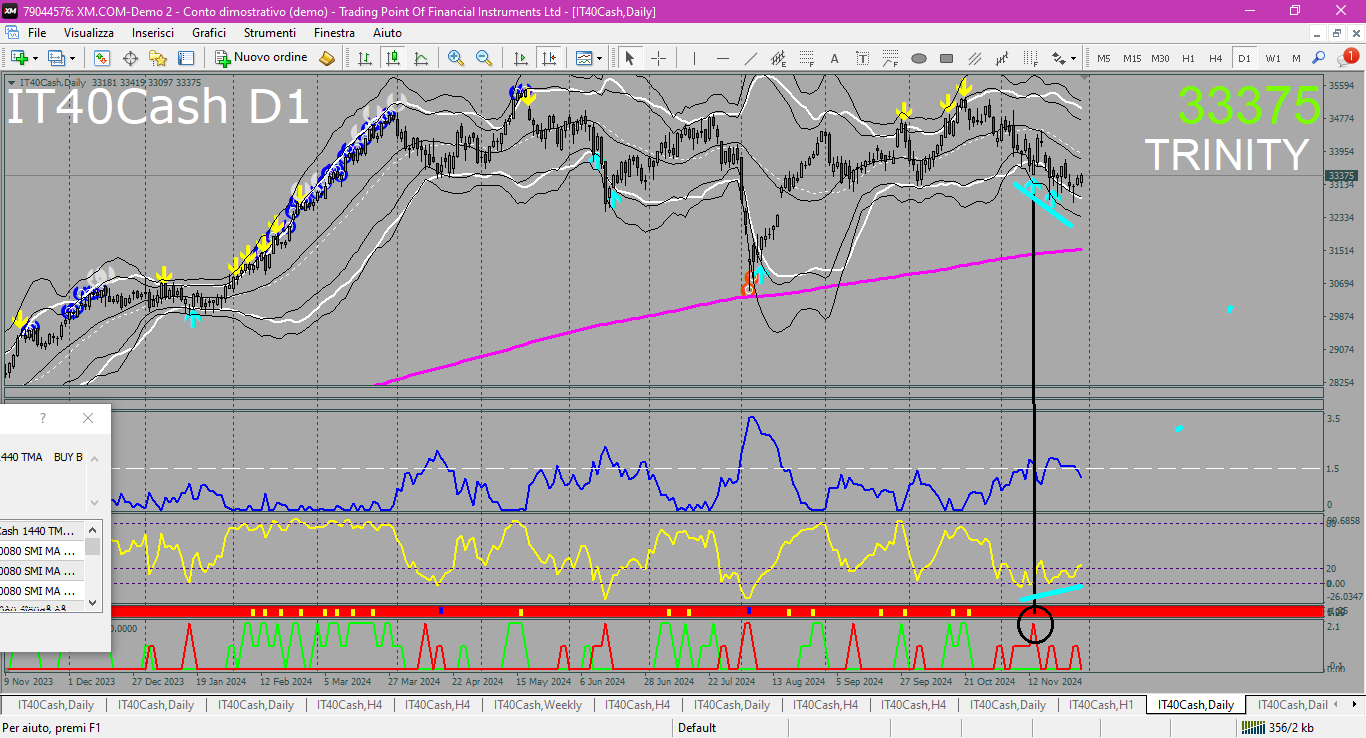Open the Inserisci menu

pyautogui.click(x=153, y=33)
